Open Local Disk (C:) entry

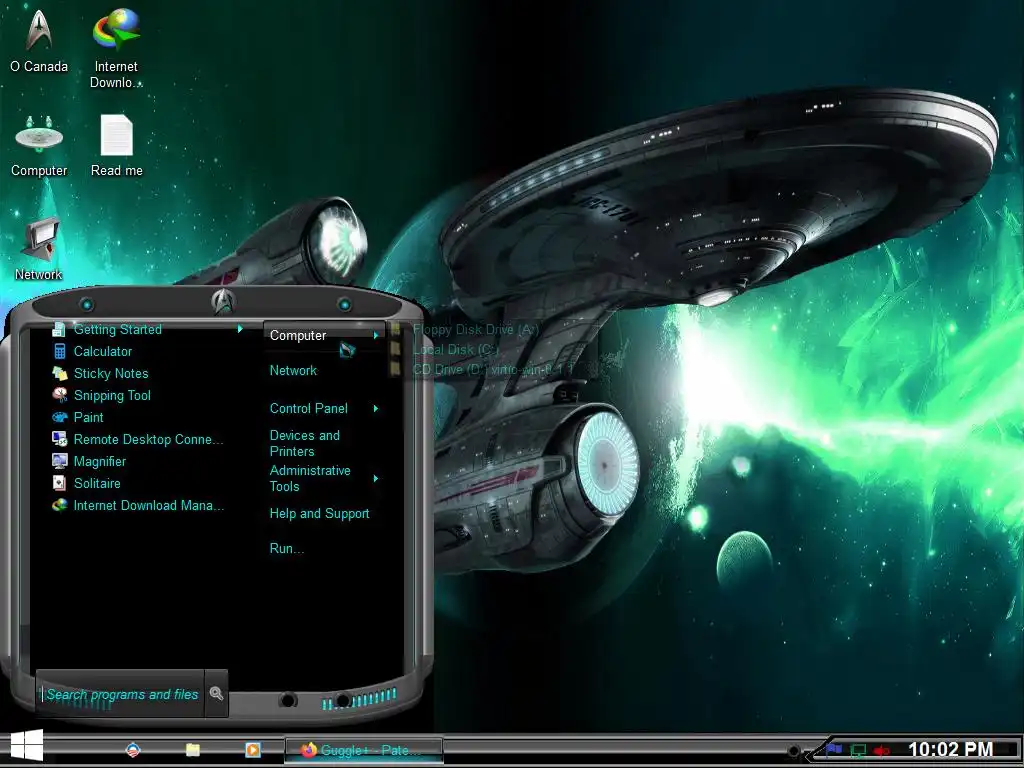pos(455,349)
